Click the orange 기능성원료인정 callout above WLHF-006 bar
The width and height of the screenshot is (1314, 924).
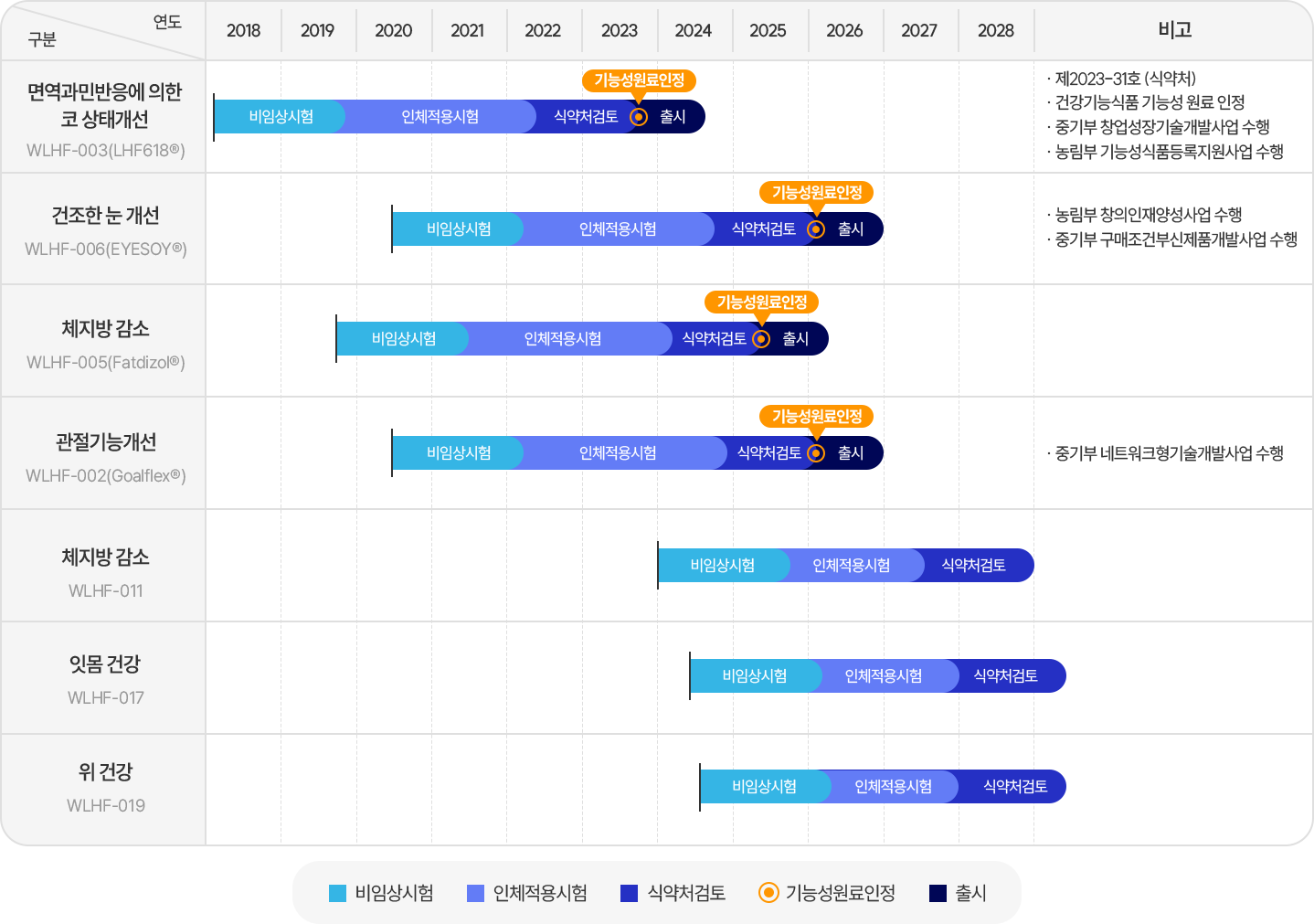click(817, 193)
